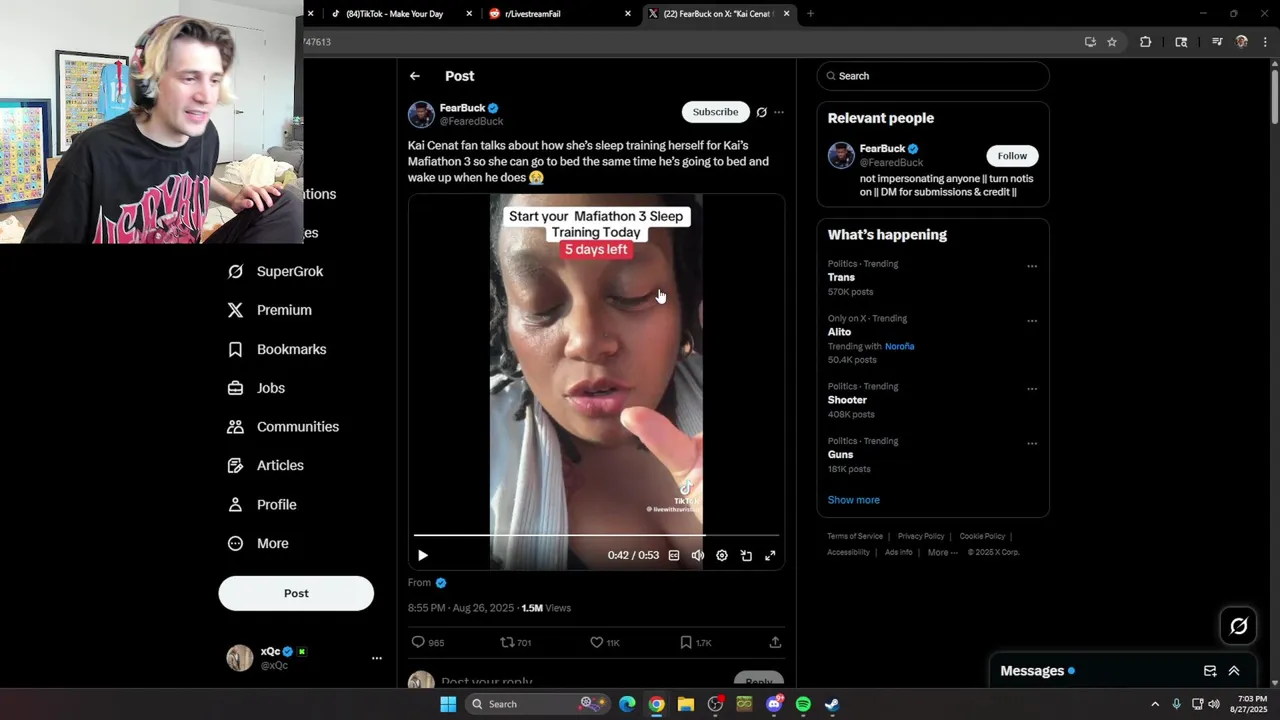Open Profile in sidebar
The image size is (1280, 720).
[x=263, y=505]
